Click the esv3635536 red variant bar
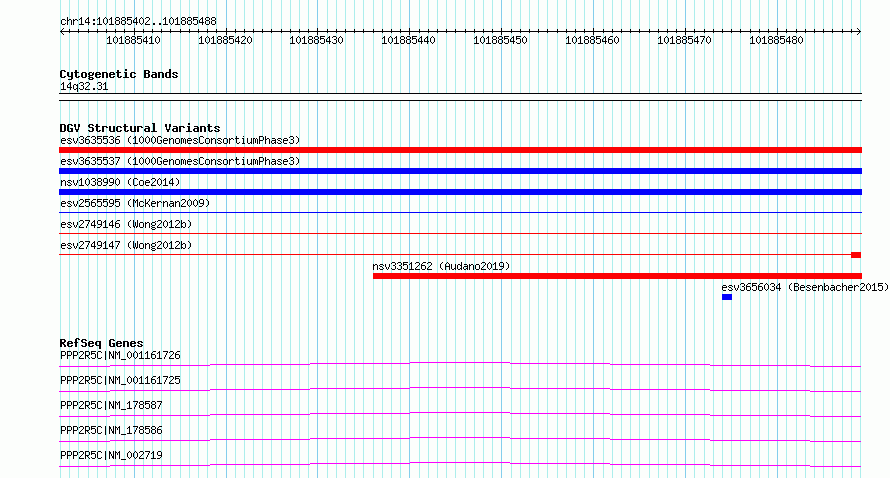The image size is (890, 478). [460, 150]
